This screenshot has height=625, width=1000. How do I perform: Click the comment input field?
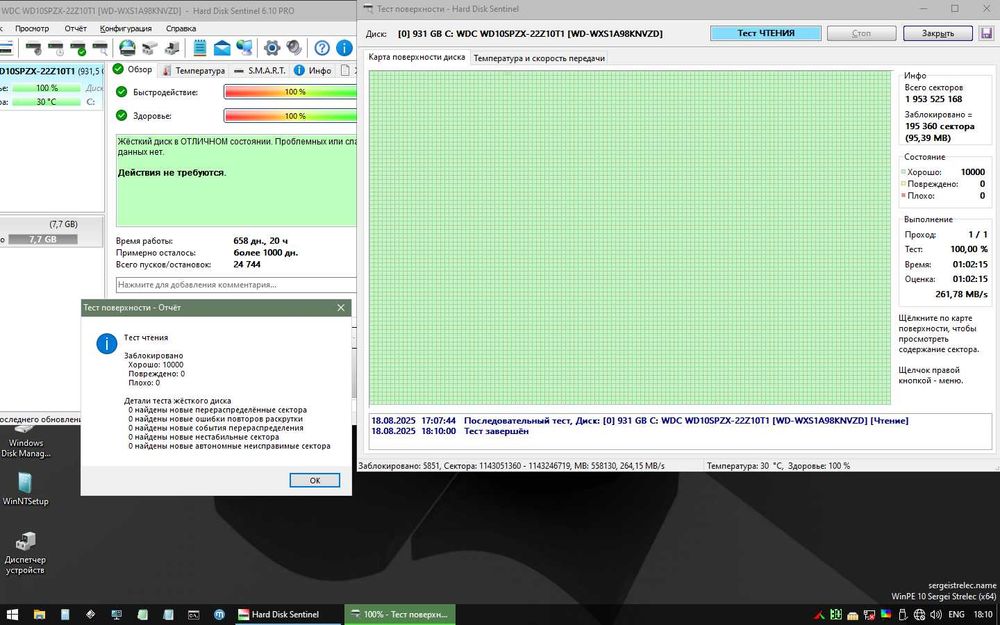click(x=236, y=284)
